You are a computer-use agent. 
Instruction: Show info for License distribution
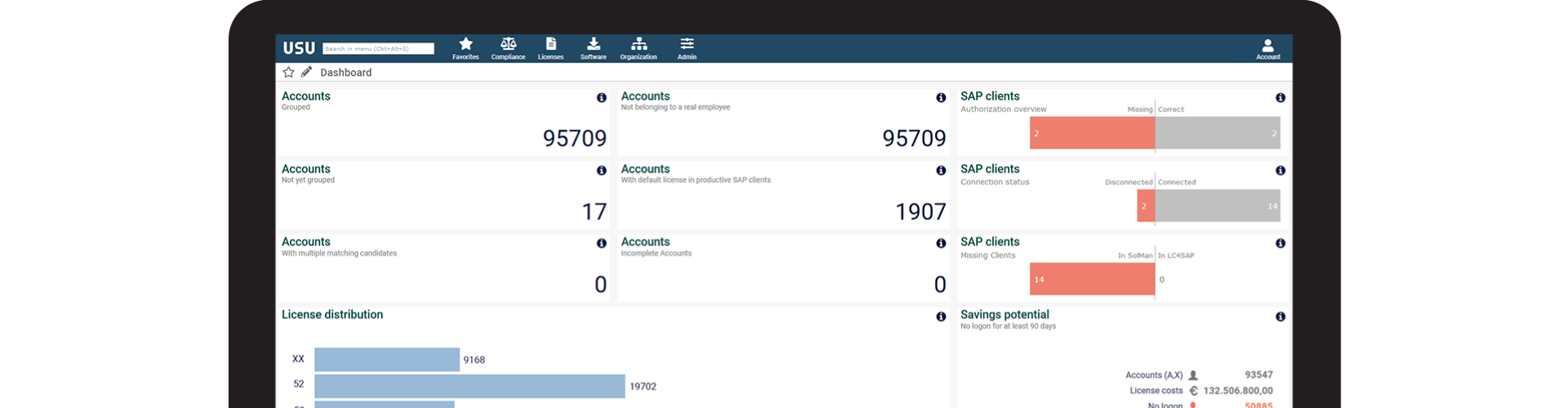tap(941, 317)
